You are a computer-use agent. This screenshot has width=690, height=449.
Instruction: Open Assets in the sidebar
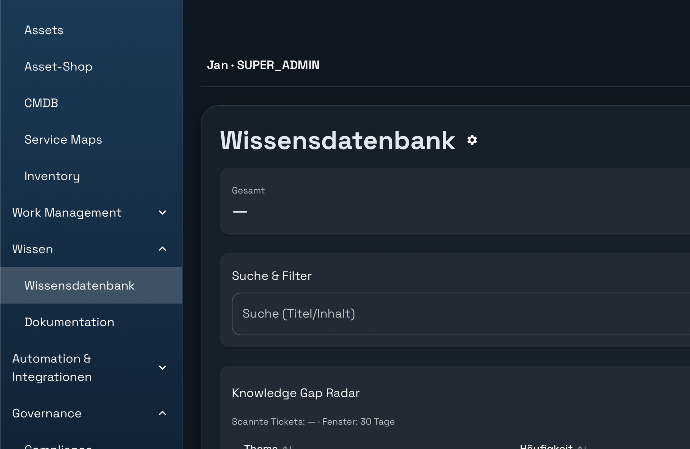(44, 30)
